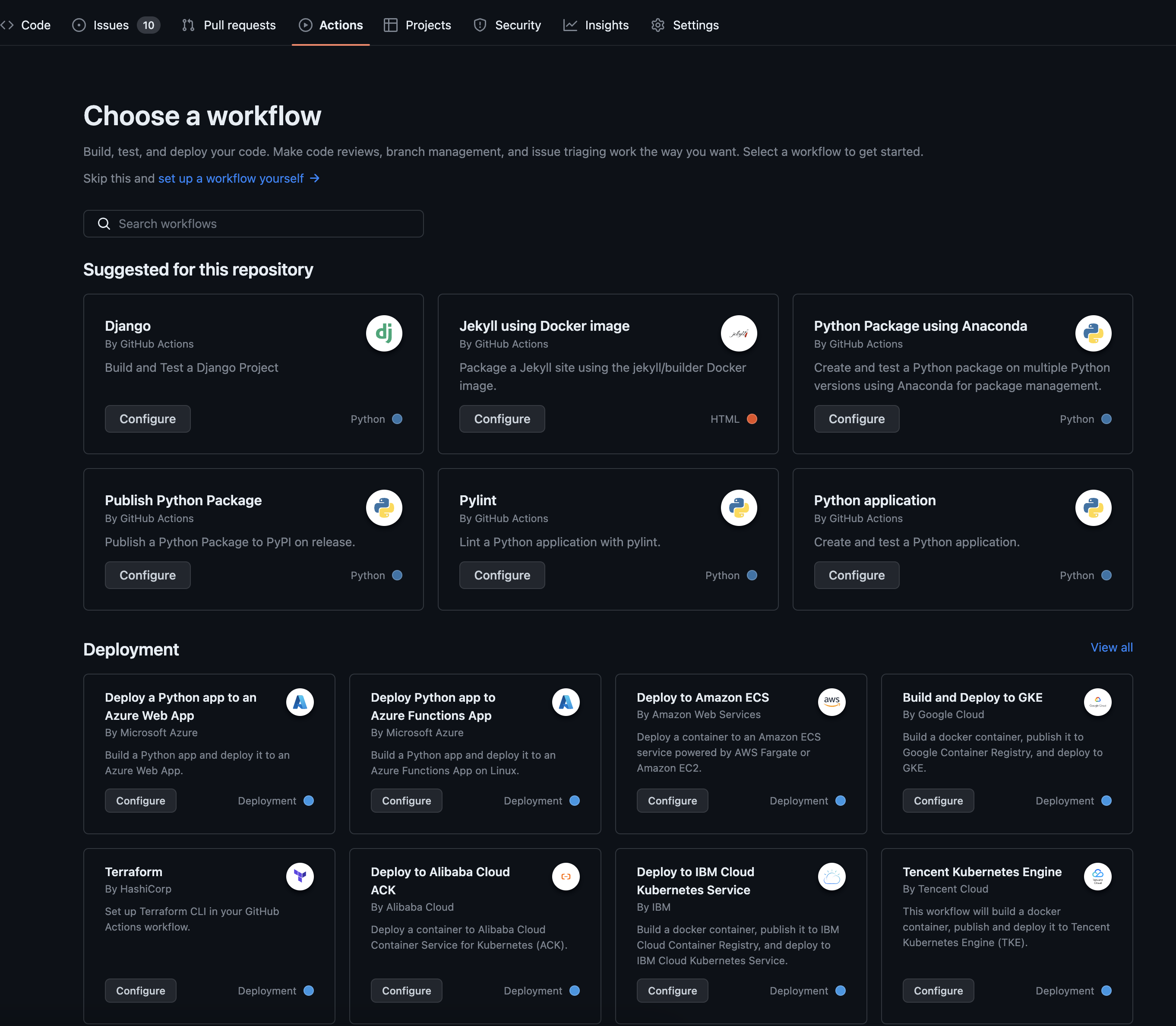Configure the Tencent Kubernetes Engine workflow
Screen dimensions: 1176x1026
tap(939, 991)
